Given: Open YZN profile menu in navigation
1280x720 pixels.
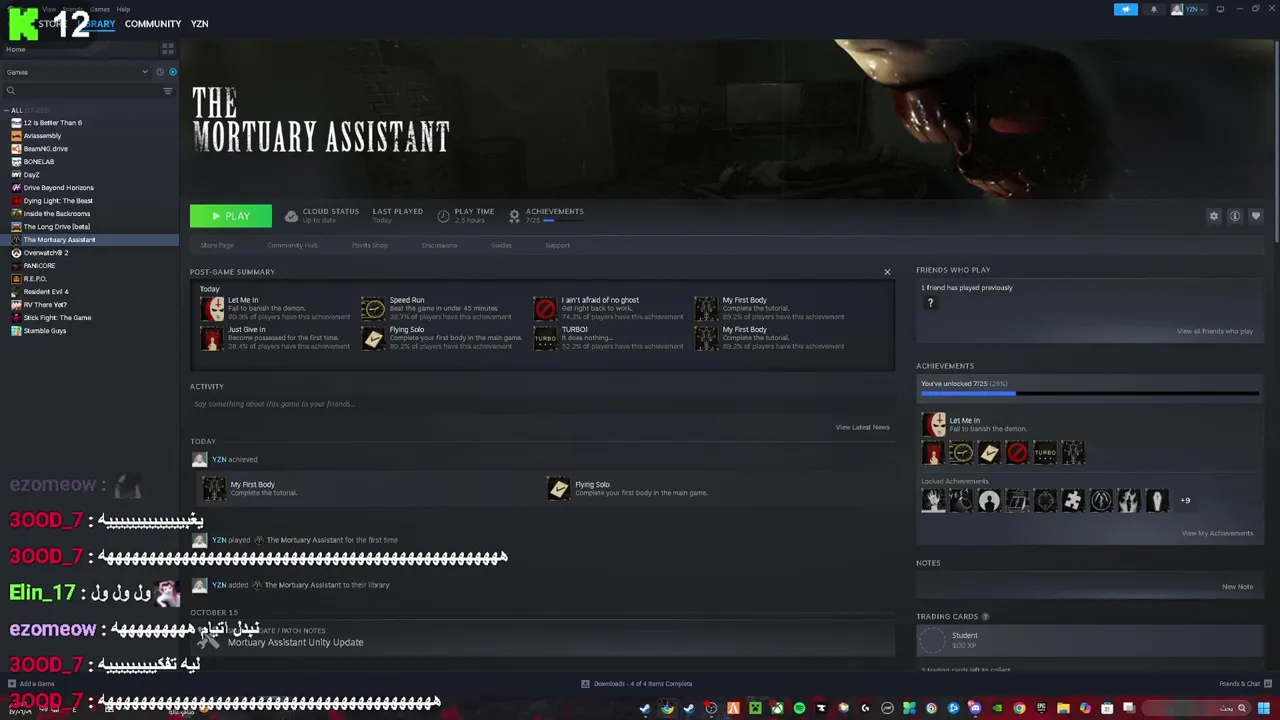Looking at the screenshot, I should 199,24.
